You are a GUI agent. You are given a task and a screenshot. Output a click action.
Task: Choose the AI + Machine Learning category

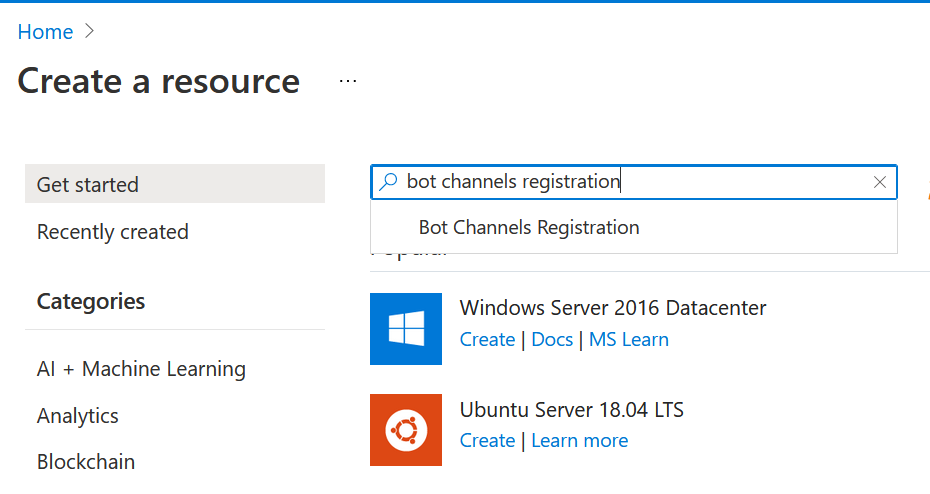coord(141,369)
